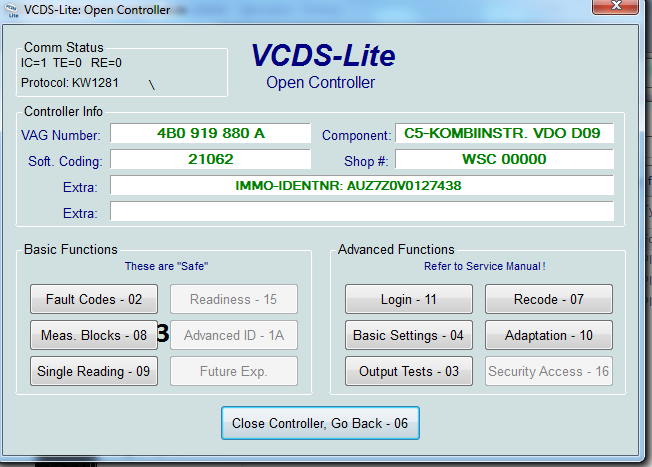Click the 'Comm Status' group label
The height and width of the screenshot is (467, 652).
(64, 47)
